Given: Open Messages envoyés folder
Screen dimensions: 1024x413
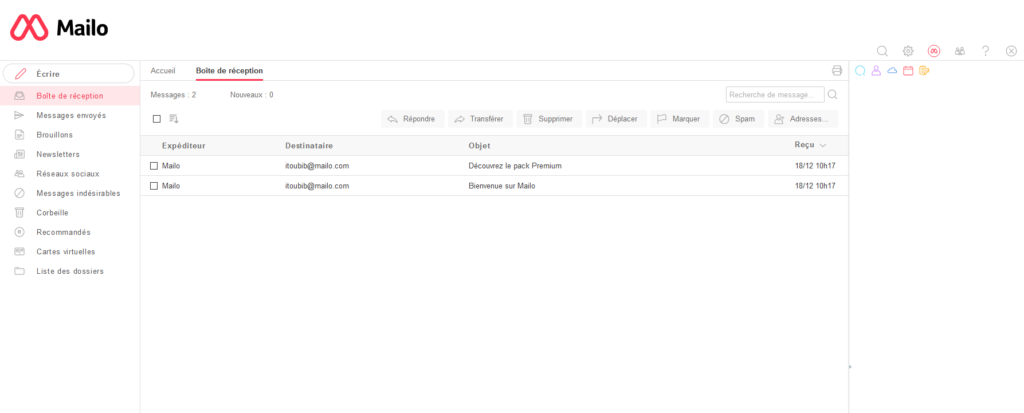Looking at the screenshot, I should click(70, 115).
